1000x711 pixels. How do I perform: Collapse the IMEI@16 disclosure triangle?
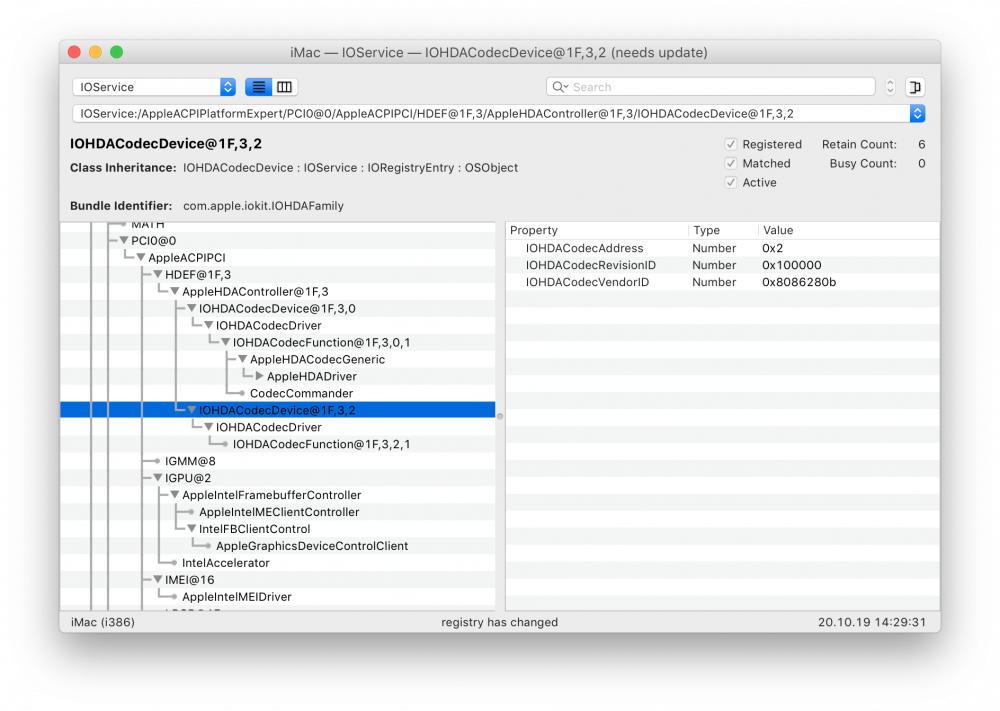point(158,579)
